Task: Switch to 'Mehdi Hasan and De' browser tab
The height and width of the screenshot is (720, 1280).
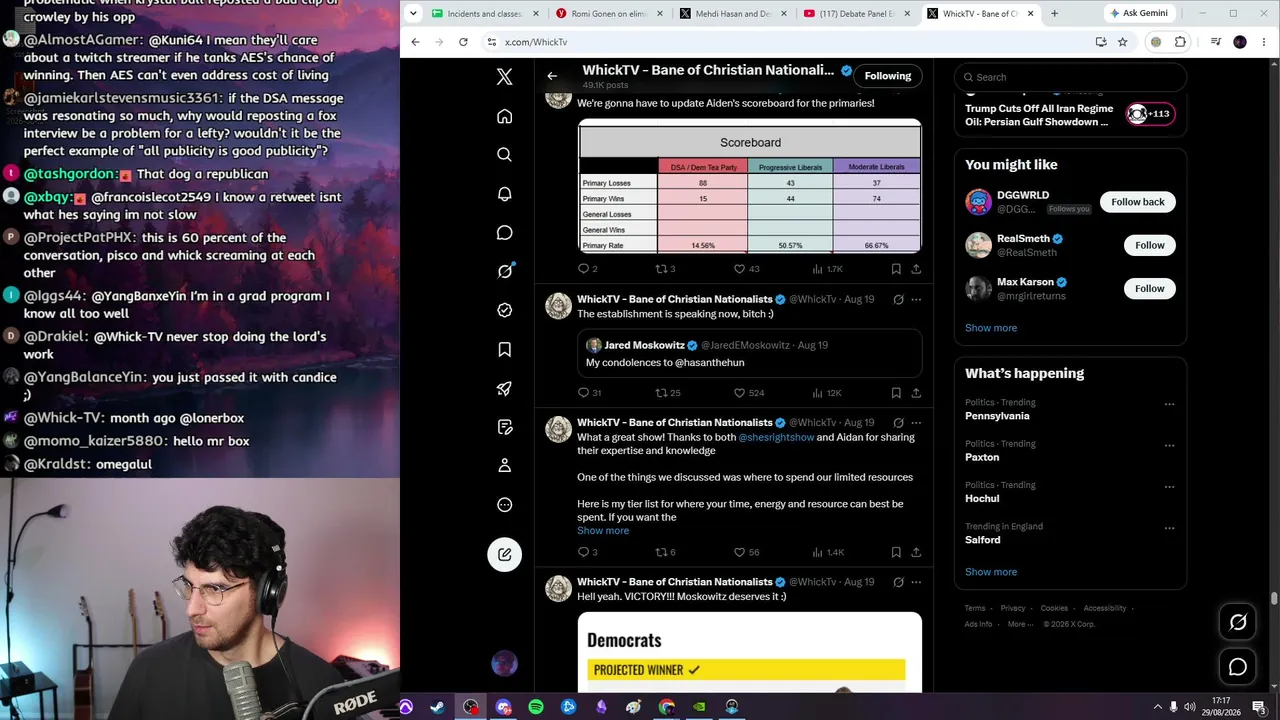Action: point(733,14)
